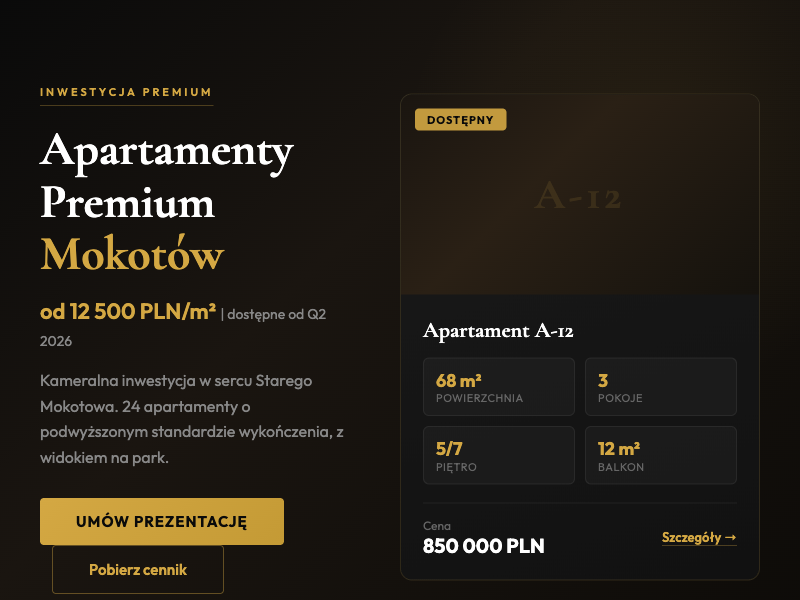Click the dostępne od Q2 2026 text
The image size is (800, 600).
click(276, 313)
